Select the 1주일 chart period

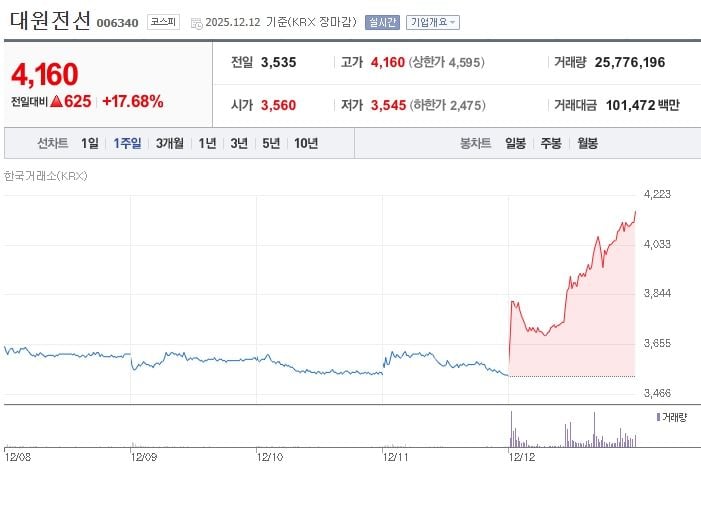[128, 143]
